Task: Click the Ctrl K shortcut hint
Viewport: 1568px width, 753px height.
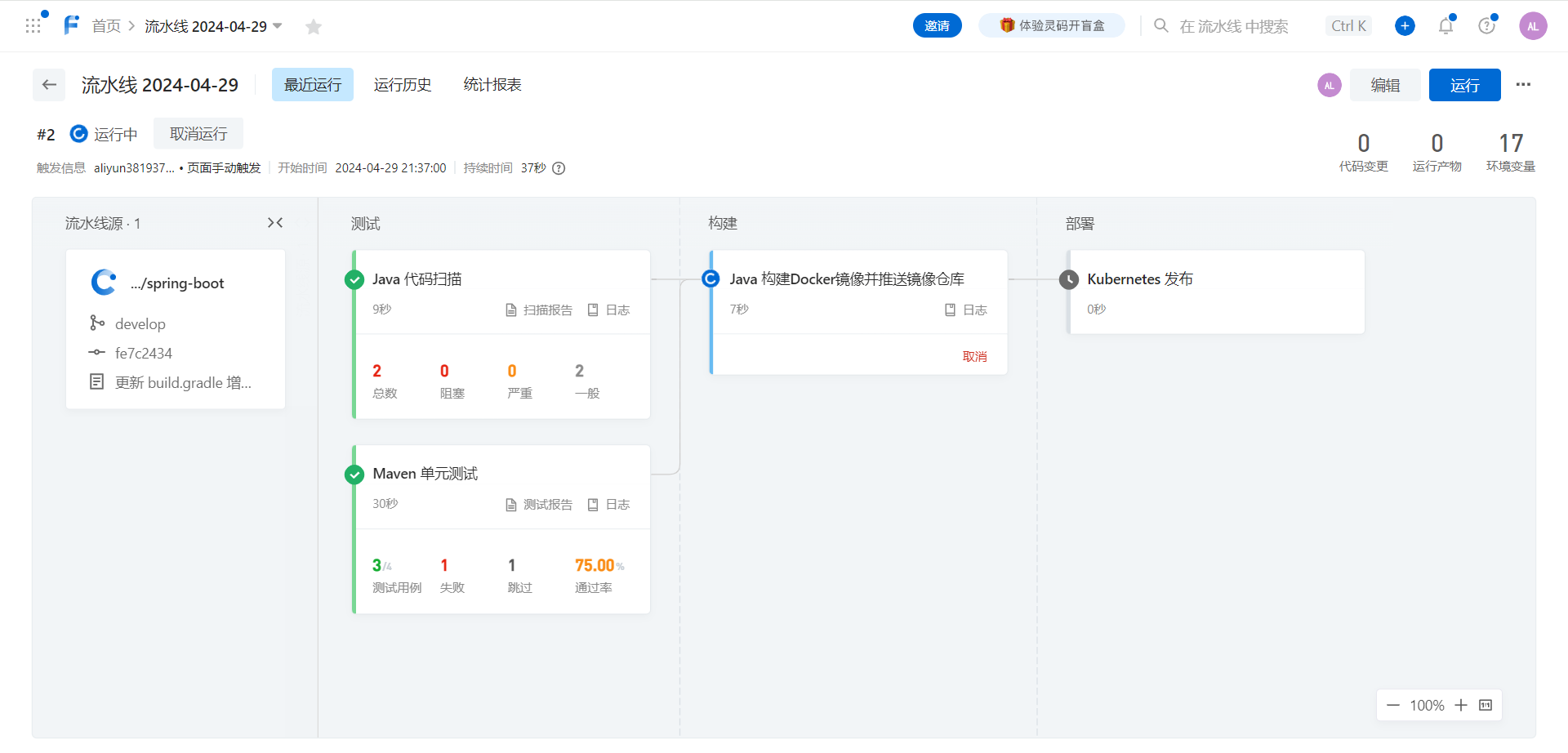Action: click(x=1348, y=26)
